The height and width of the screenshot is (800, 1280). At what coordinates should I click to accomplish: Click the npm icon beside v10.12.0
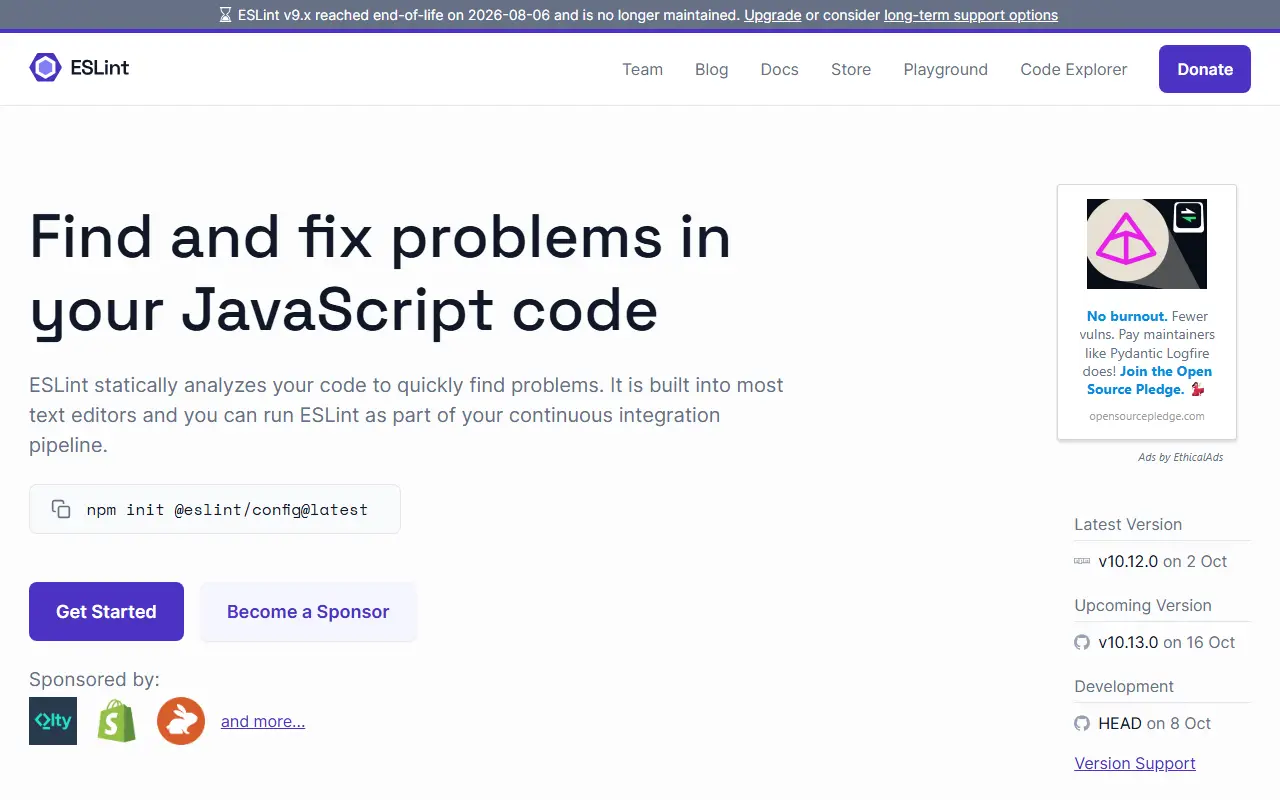pyautogui.click(x=1082, y=561)
